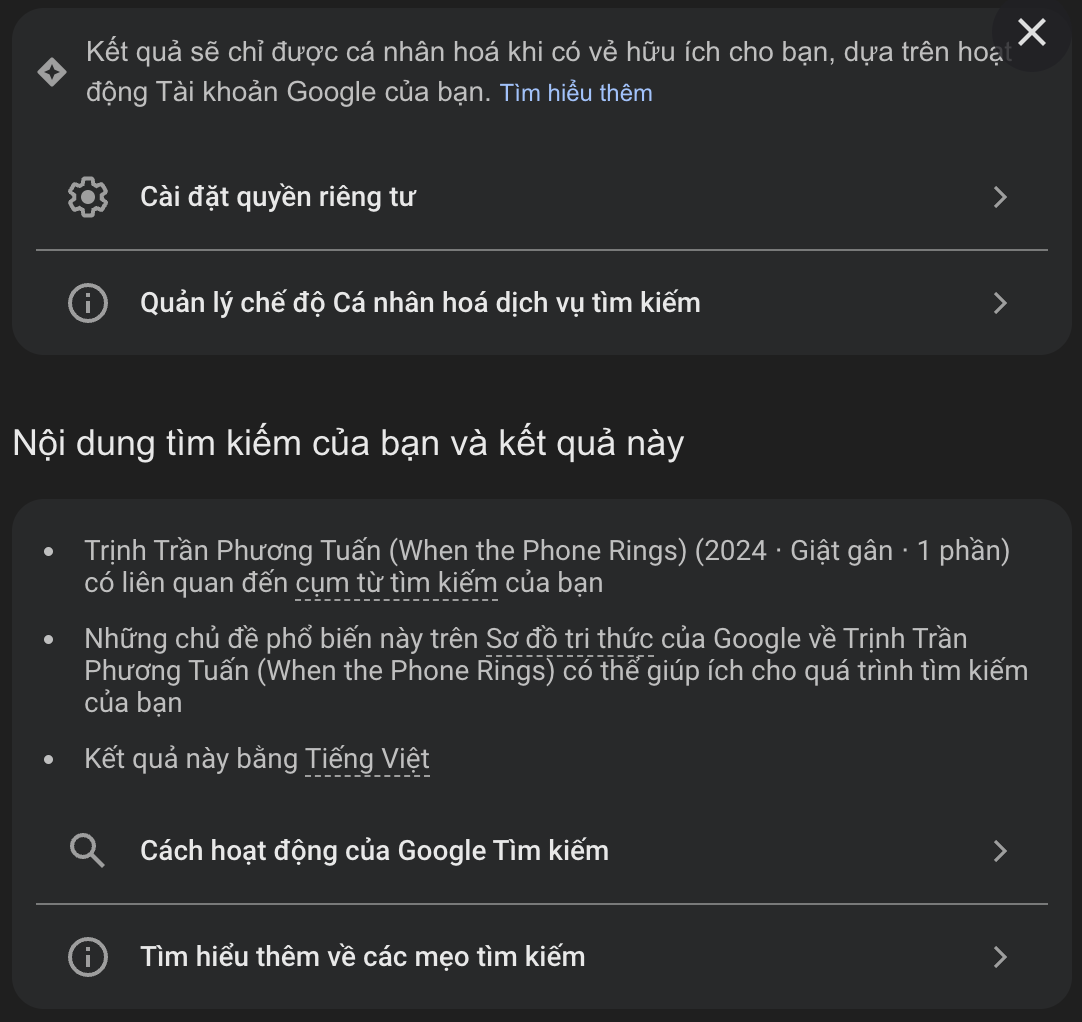
Task: Select 'Quản lý chế độ Cá nhân hoá dịch vụ tìm kiếm'
Action: tap(420, 302)
